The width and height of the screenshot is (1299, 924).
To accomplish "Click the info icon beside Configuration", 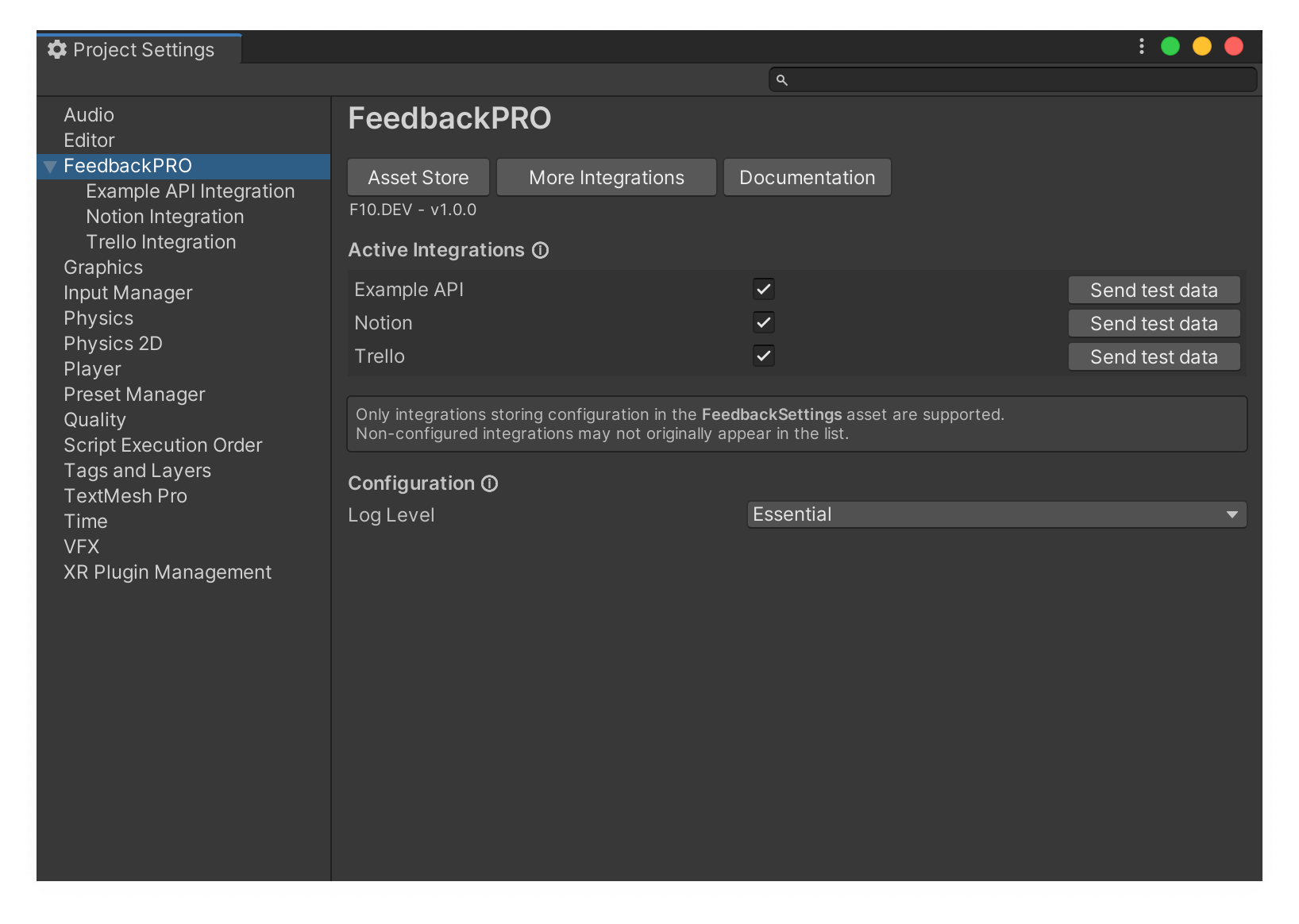I will (489, 483).
